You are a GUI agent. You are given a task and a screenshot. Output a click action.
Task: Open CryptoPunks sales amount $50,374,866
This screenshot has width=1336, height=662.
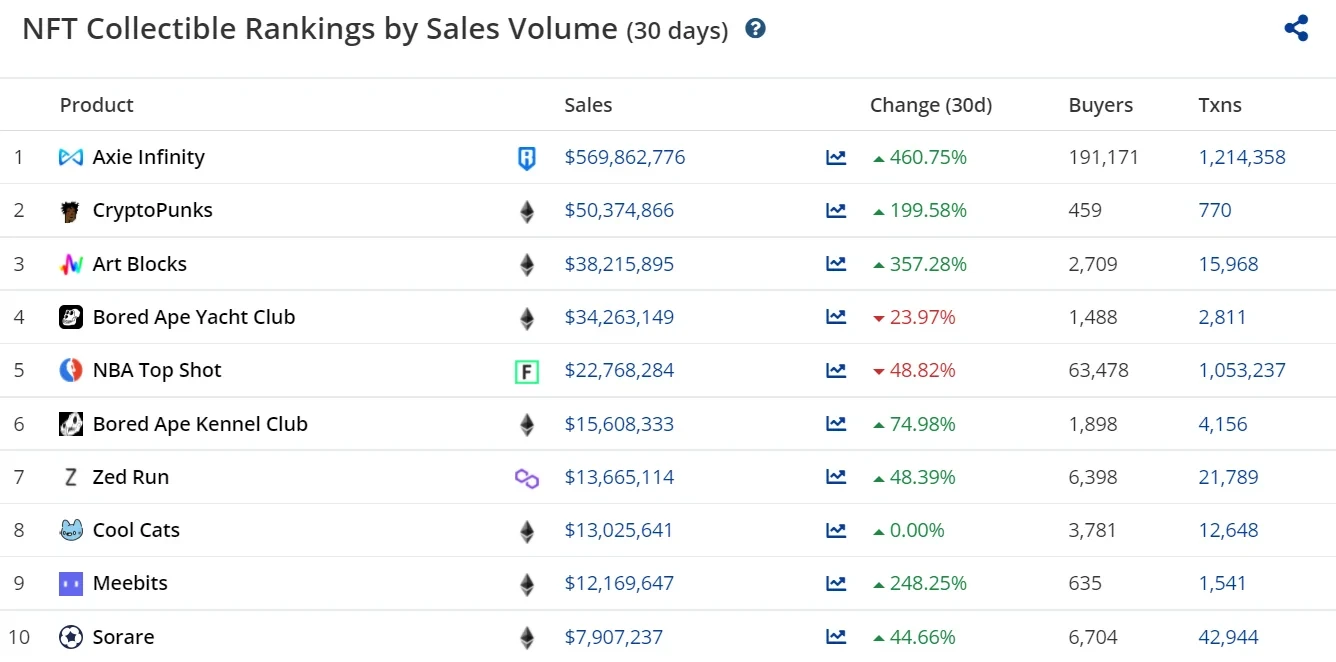coord(619,210)
